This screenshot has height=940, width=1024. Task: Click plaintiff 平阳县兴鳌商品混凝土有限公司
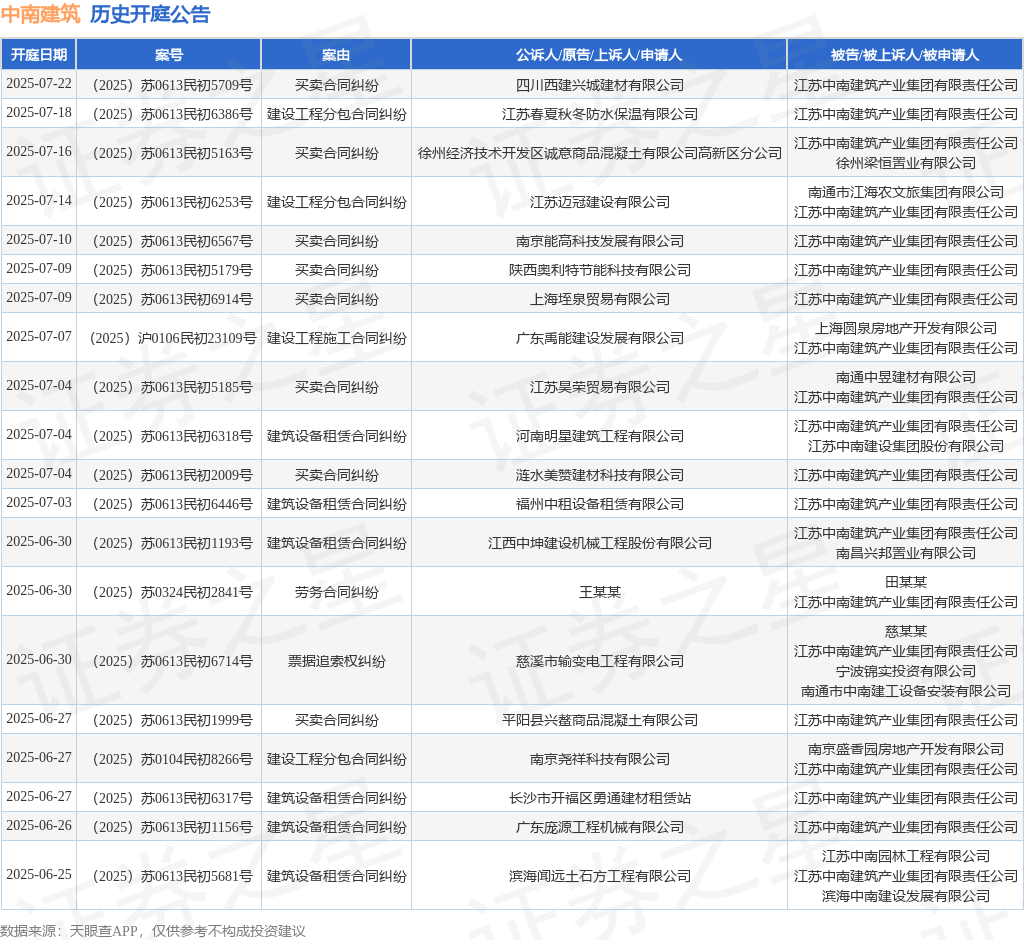[x=600, y=721]
